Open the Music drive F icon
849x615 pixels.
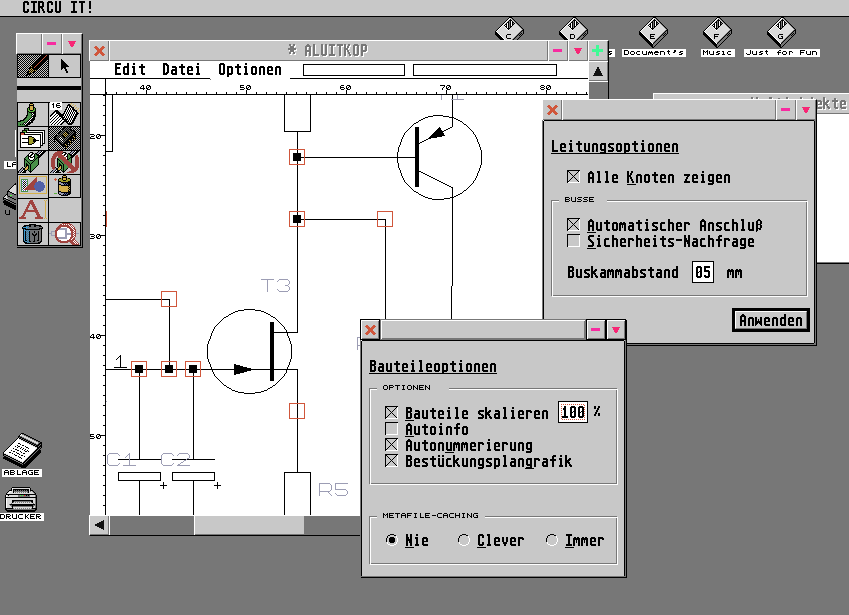tap(717, 37)
